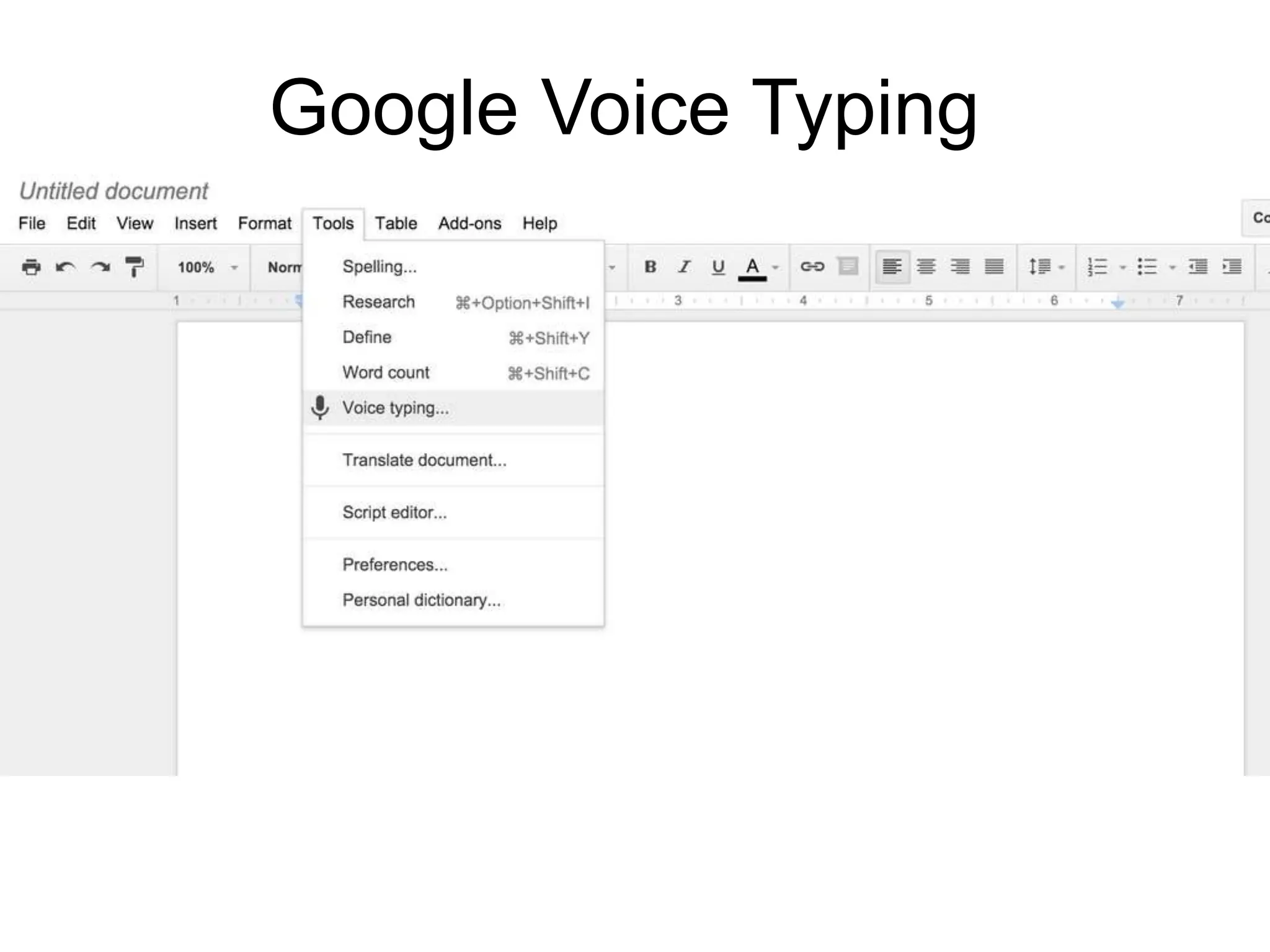Open the File menu

[32, 223]
